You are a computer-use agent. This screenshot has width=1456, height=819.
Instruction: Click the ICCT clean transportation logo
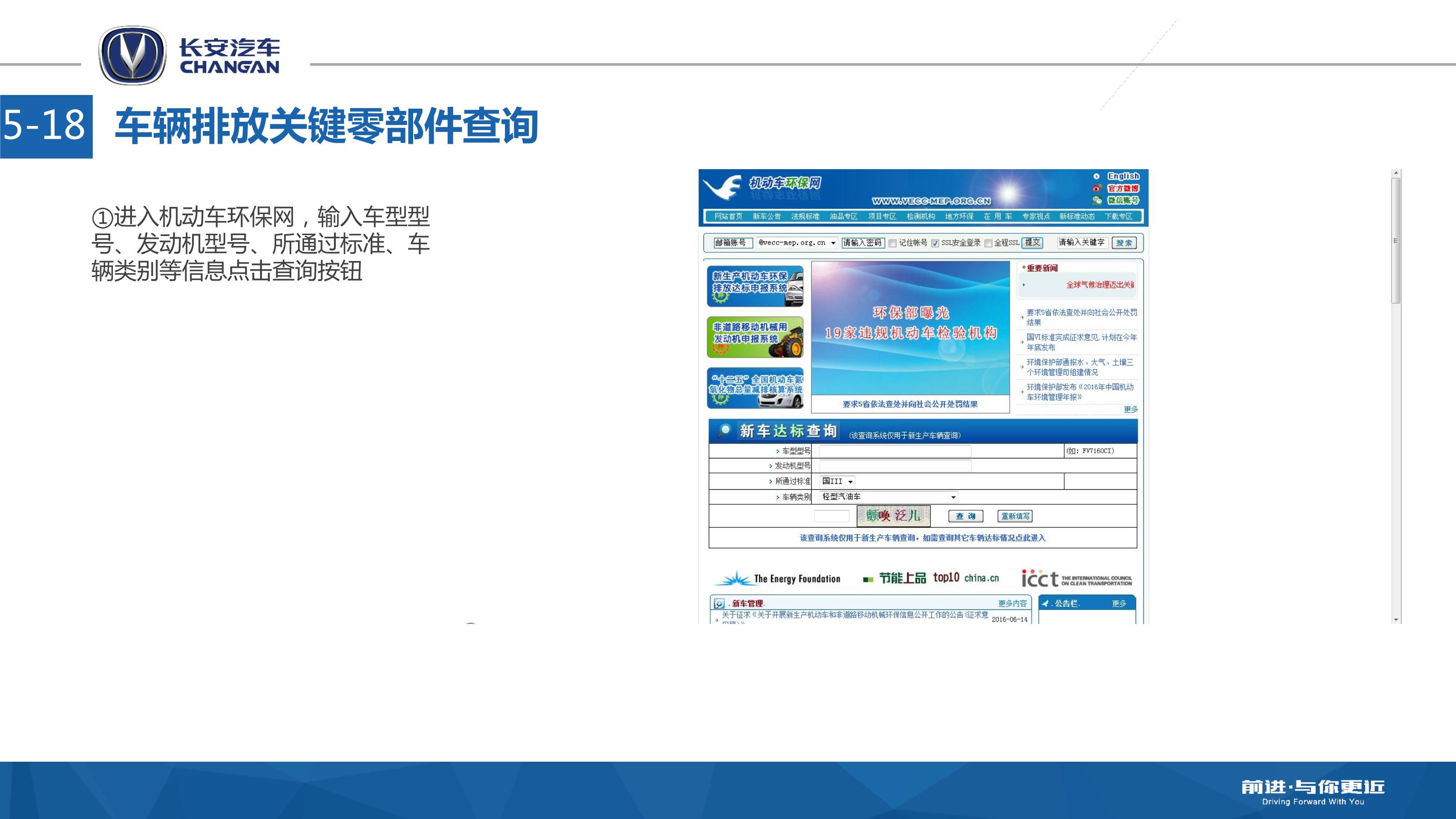[x=1076, y=578]
